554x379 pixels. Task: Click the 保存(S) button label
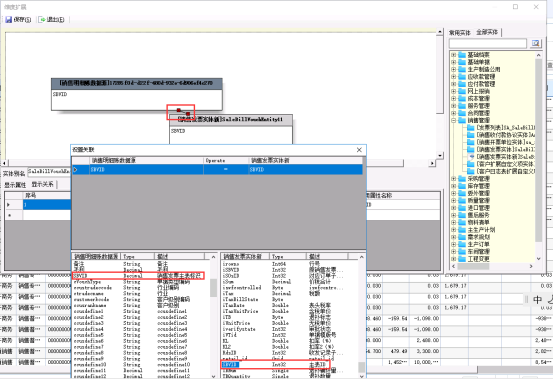tap(22, 20)
